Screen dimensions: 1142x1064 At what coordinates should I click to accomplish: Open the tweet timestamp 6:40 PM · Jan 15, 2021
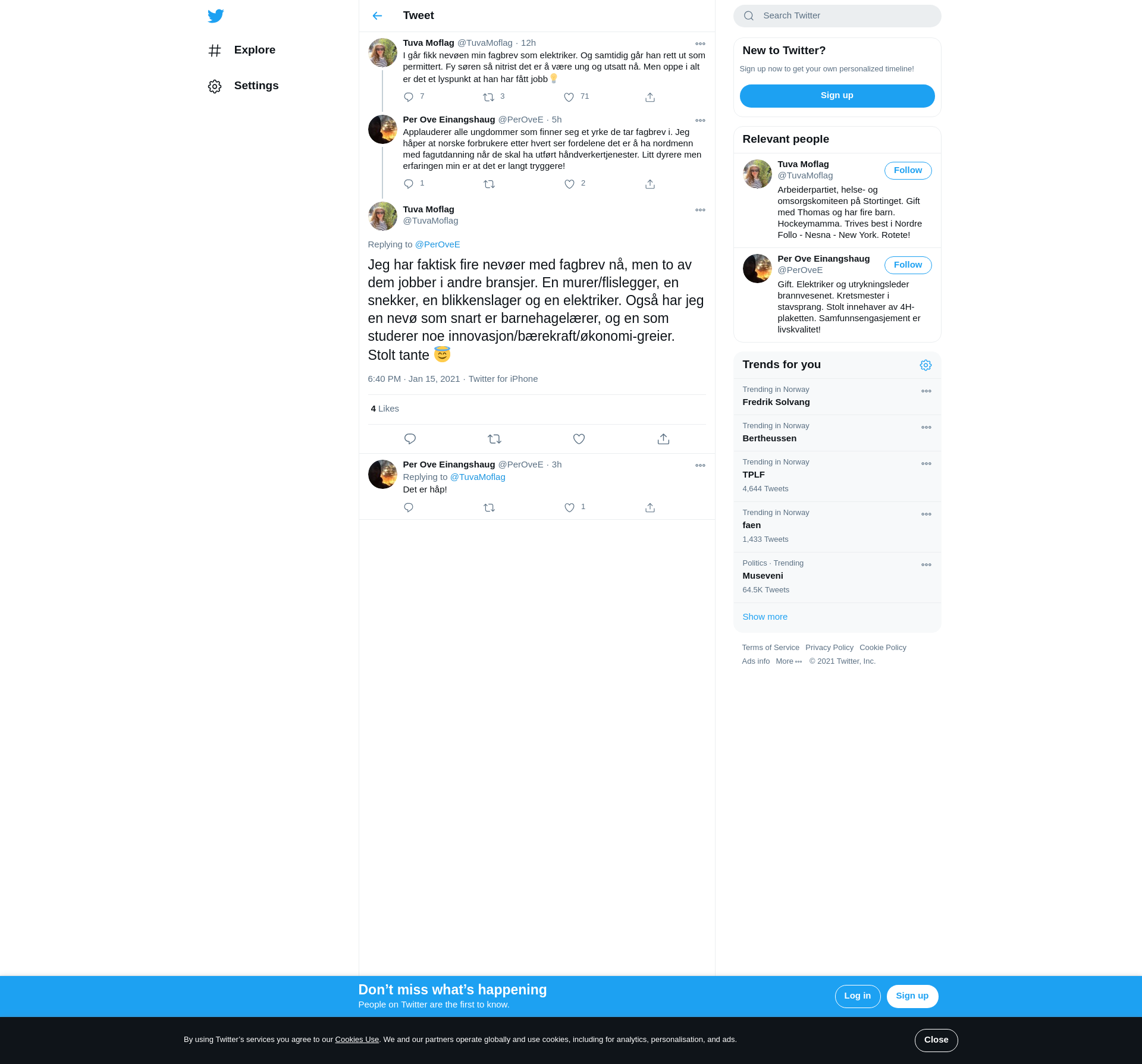tap(414, 379)
